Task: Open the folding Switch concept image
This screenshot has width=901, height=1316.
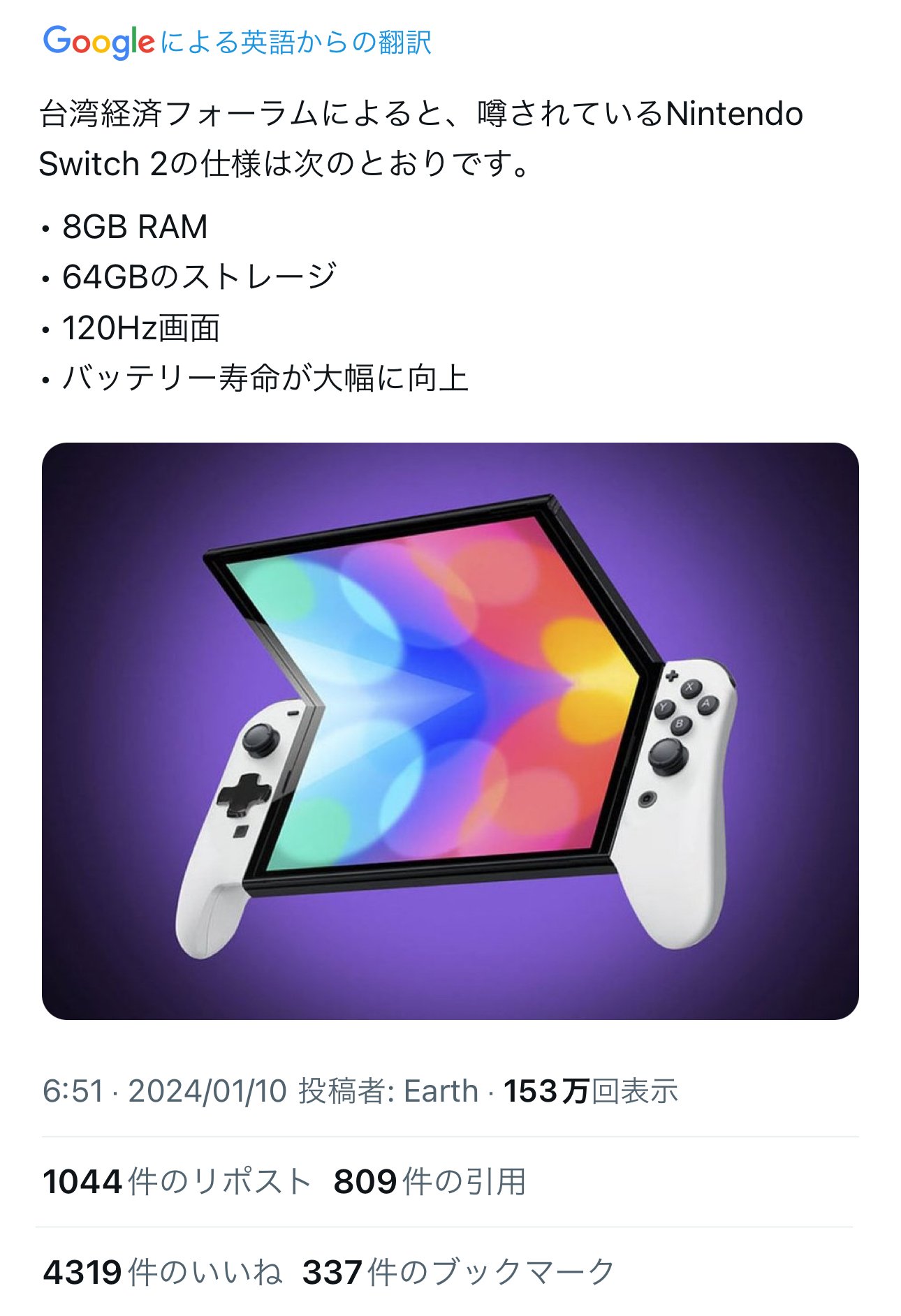Action: coord(450,731)
